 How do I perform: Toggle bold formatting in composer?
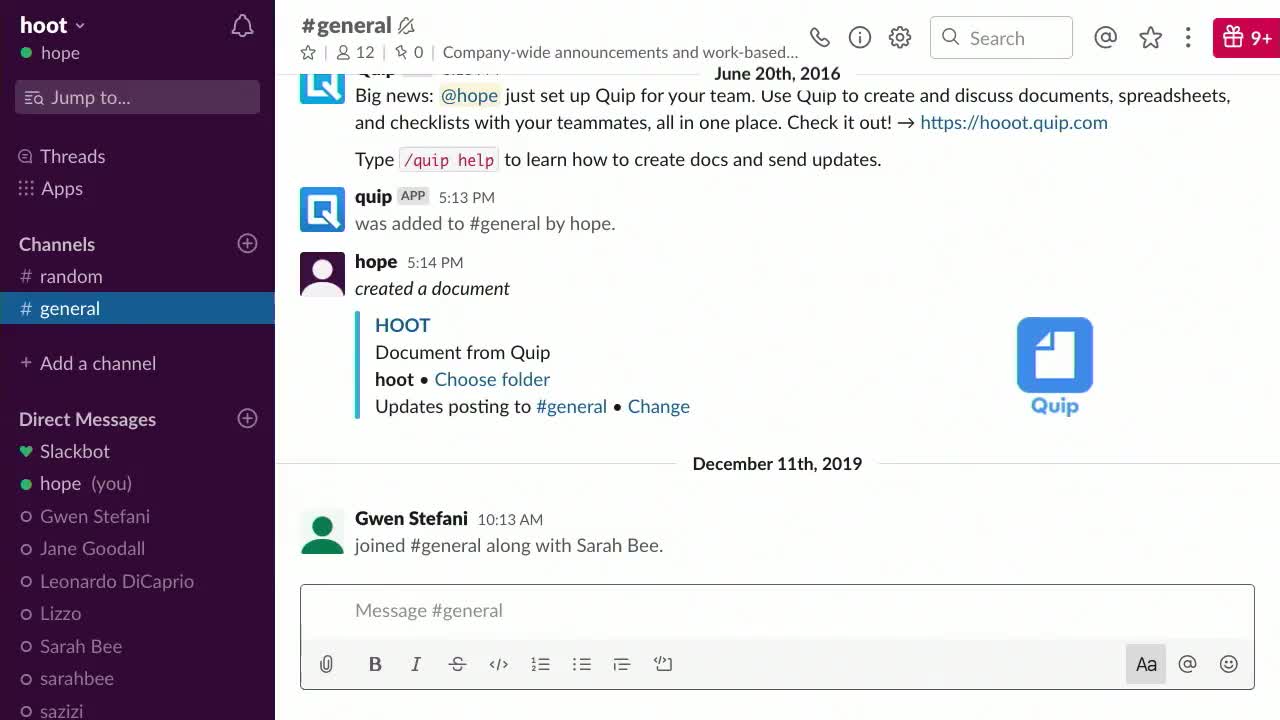click(x=375, y=664)
